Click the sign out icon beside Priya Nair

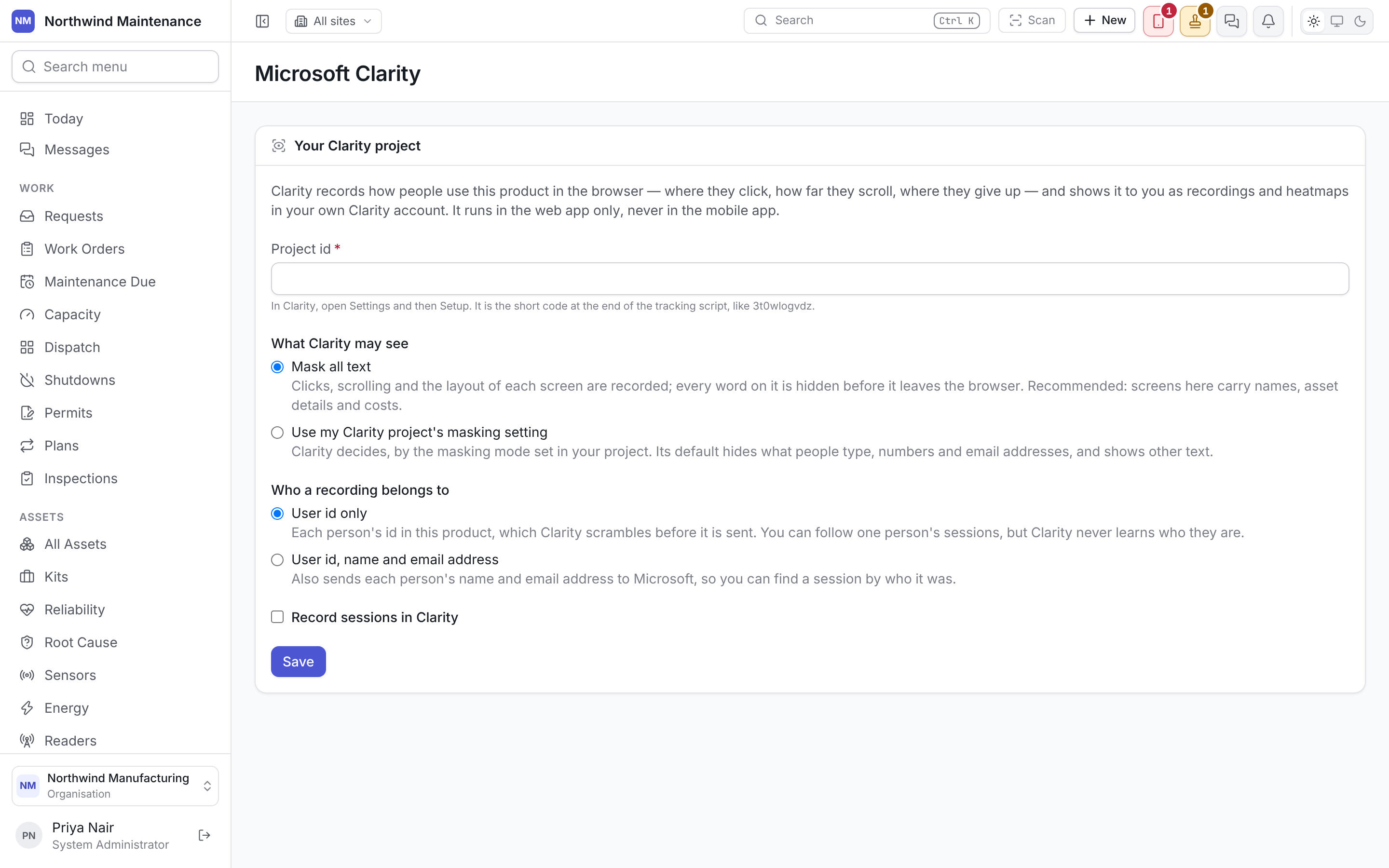tap(204, 835)
